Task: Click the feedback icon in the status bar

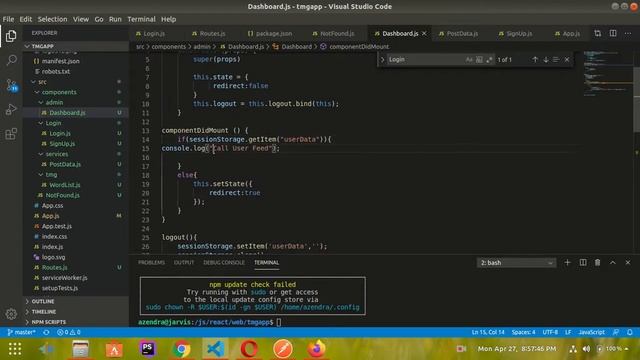Action: [x=616, y=332]
